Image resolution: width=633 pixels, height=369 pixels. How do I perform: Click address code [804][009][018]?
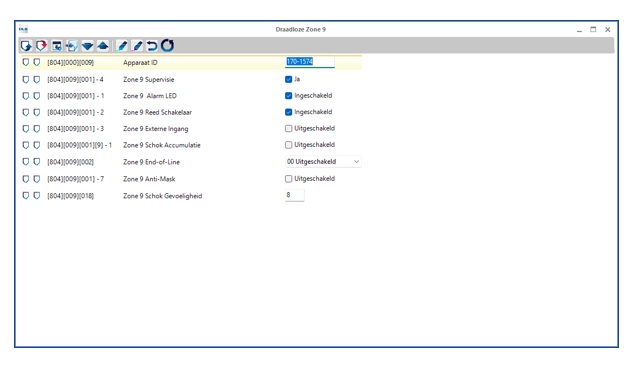(70, 196)
